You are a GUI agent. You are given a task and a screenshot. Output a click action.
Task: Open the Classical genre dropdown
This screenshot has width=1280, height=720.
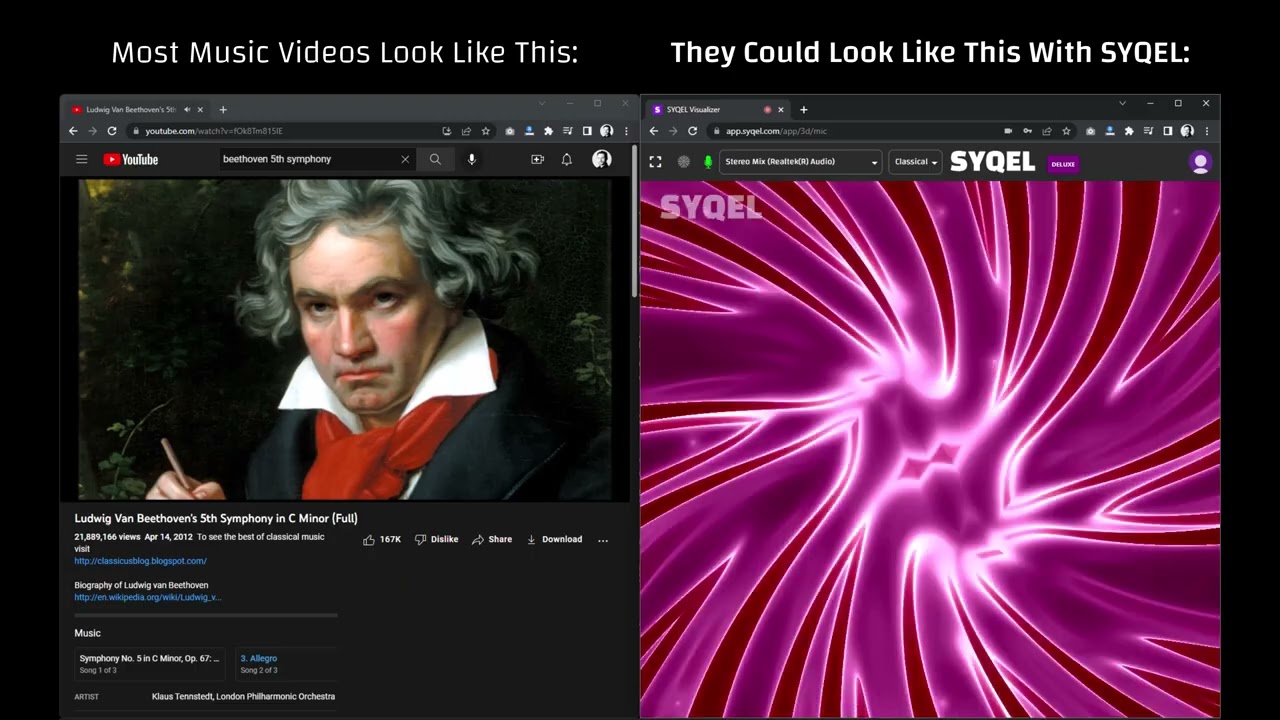[x=915, y=162]
